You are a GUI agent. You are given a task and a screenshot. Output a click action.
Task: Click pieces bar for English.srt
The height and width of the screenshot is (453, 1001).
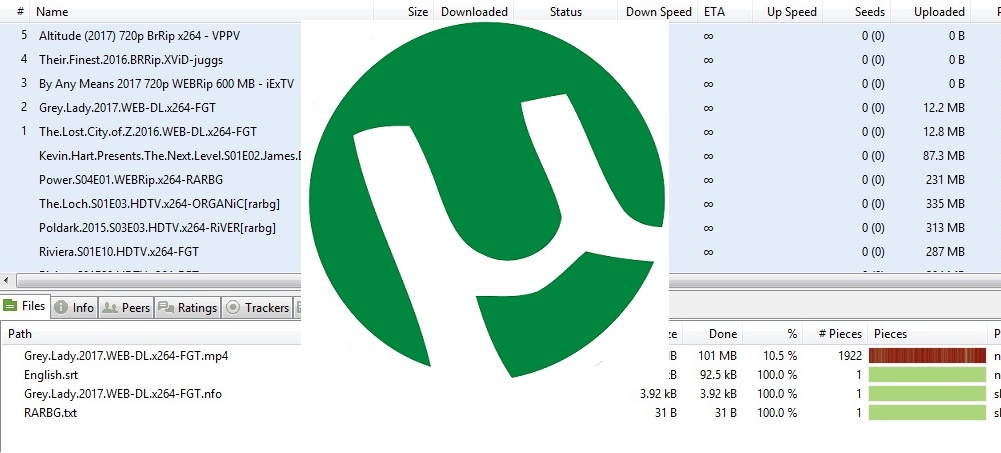coord(927,375)
